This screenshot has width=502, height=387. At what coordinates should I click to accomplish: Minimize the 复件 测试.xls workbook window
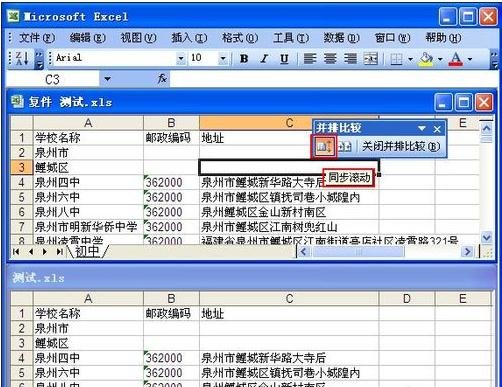(443, 102)
